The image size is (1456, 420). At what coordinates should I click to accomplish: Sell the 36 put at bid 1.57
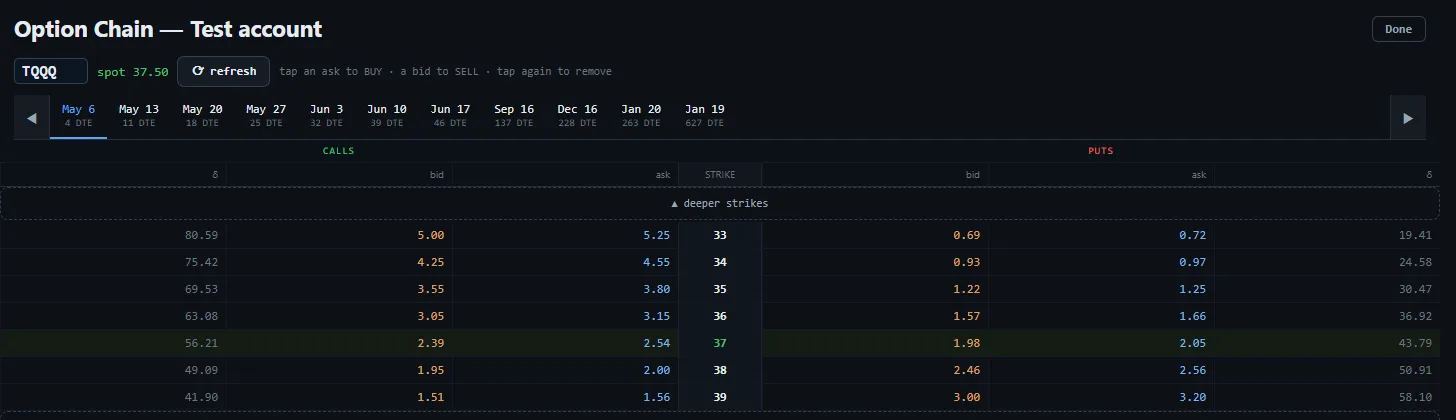coord(875,316)
